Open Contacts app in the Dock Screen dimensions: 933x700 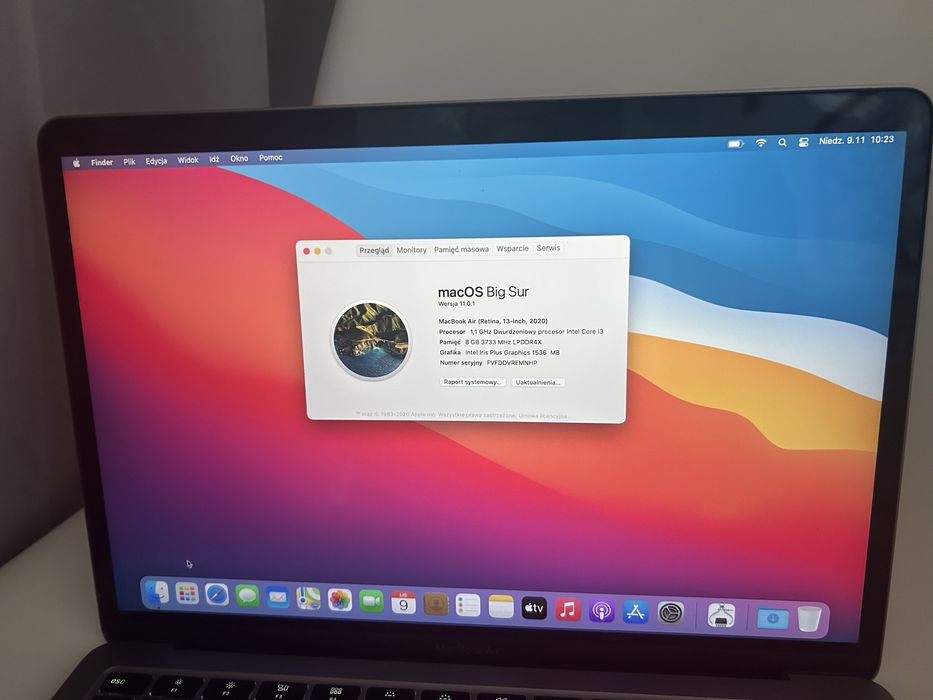[436, 604]
